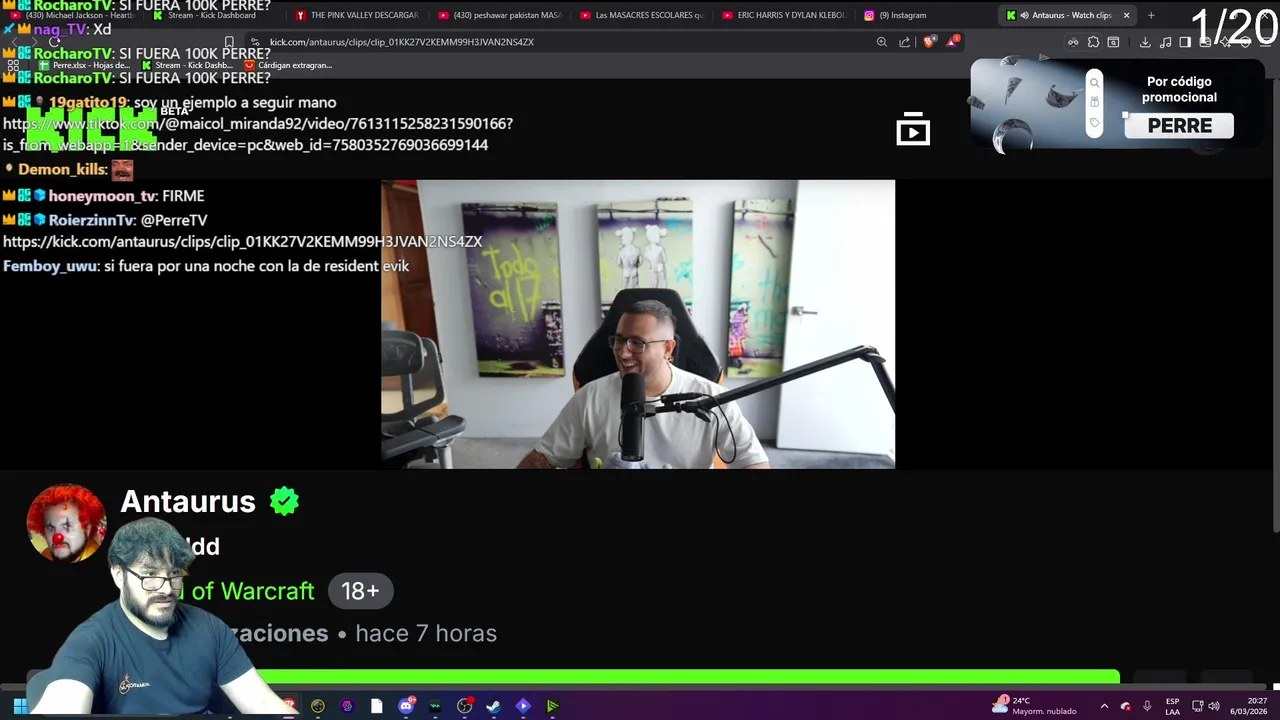Open the Discord icon in the taskbar
This screenshot has height=720, width=1280.
406,706
